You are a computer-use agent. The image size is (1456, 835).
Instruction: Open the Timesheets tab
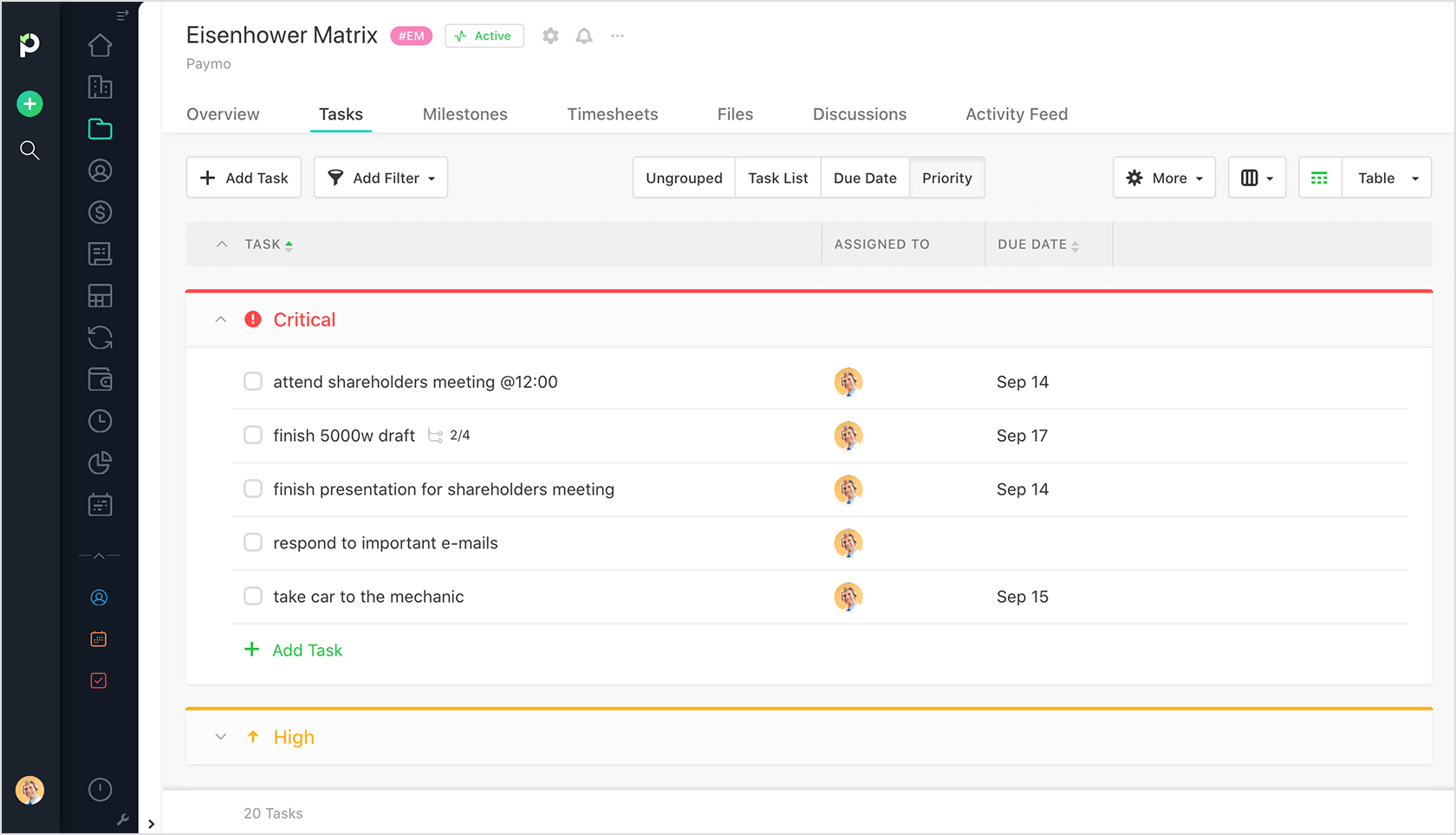point(612,114)
